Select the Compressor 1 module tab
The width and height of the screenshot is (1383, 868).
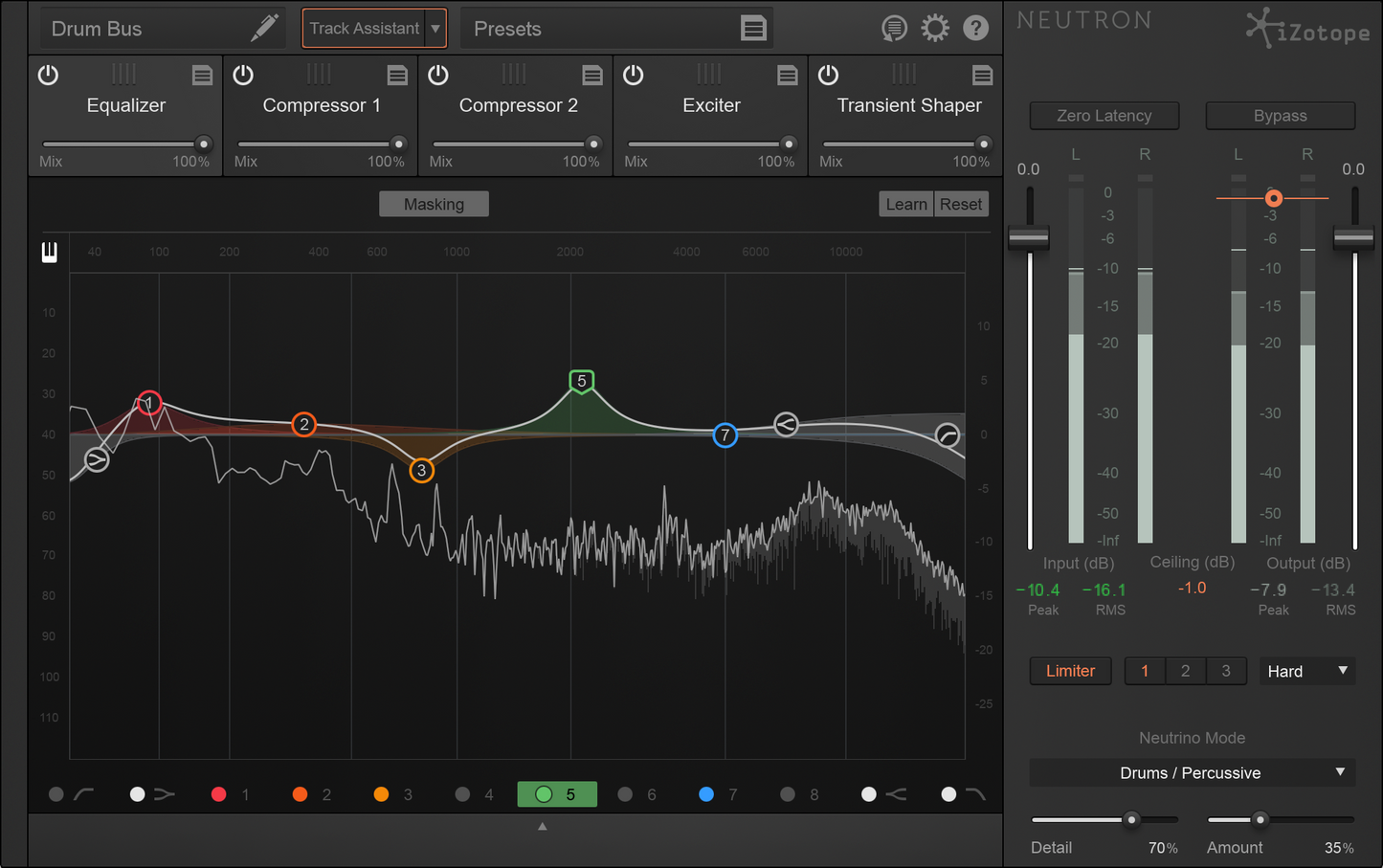pyautogui.click(x=322, y=105)
